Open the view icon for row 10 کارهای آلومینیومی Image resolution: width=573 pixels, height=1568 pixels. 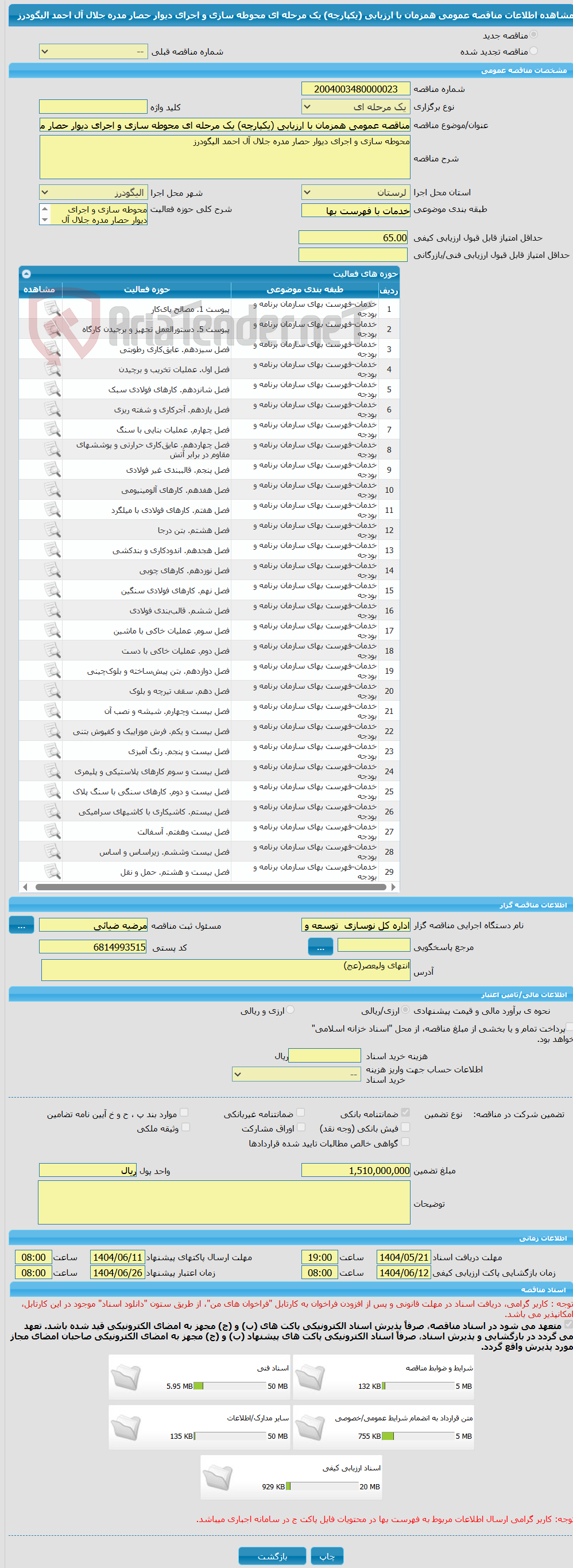coord(52,489)
